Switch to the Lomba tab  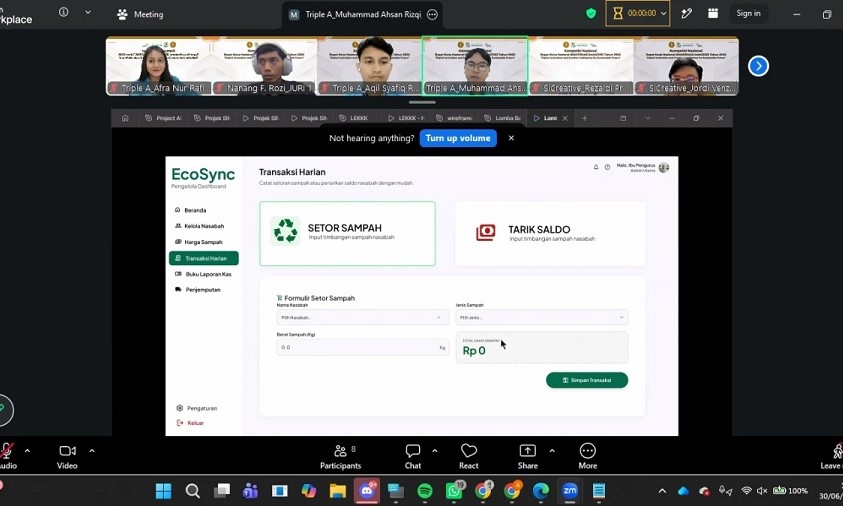coord(503,118)
